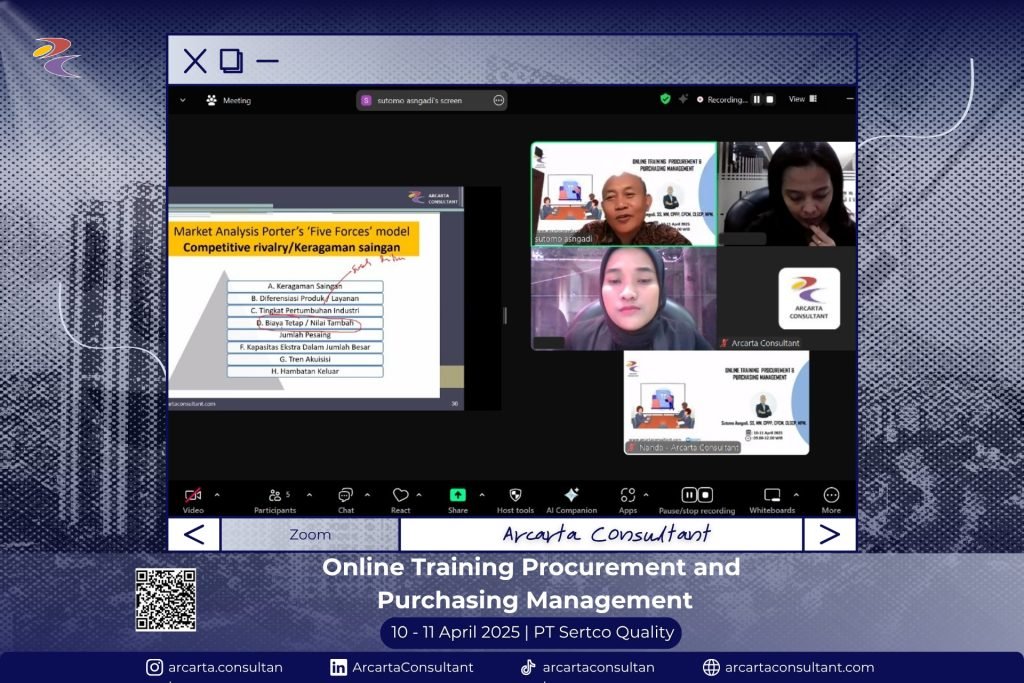Click the React heart icon
Viewport: 1024px width, 683px height.
point(400,495)
